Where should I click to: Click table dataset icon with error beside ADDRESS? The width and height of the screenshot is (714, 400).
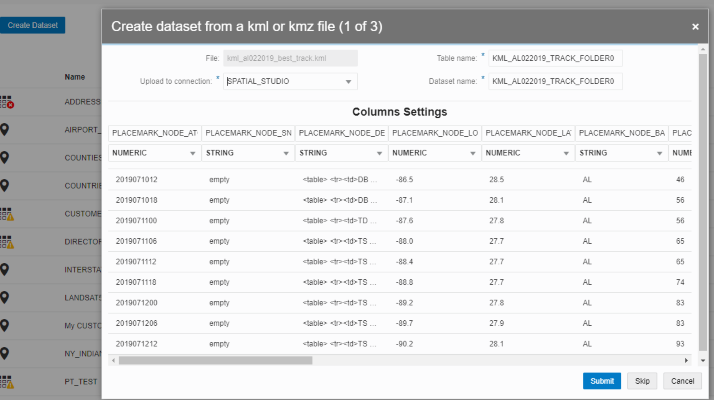pos(7,102)
